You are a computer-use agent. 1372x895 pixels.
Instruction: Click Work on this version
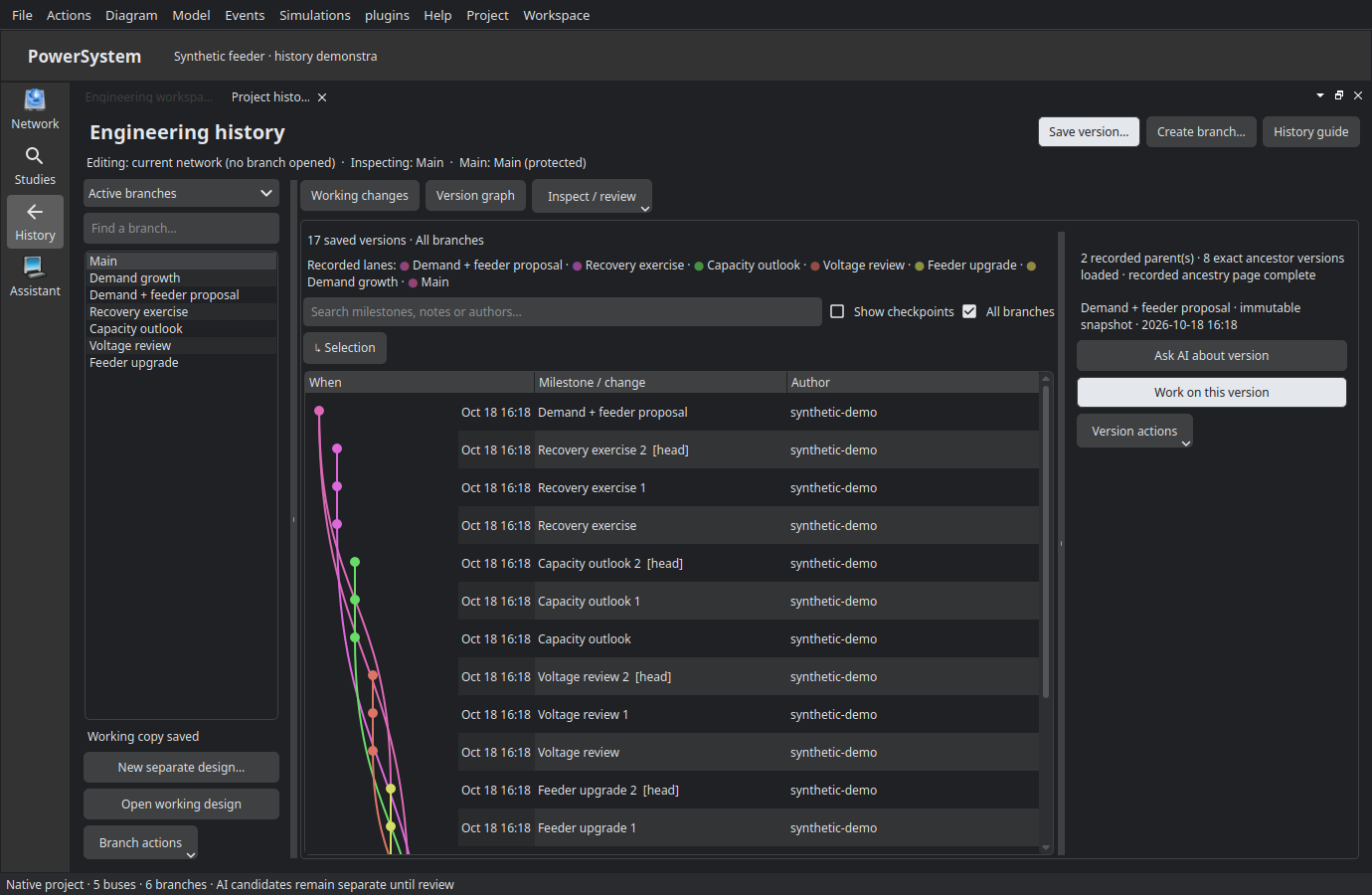coord(1212,393)
